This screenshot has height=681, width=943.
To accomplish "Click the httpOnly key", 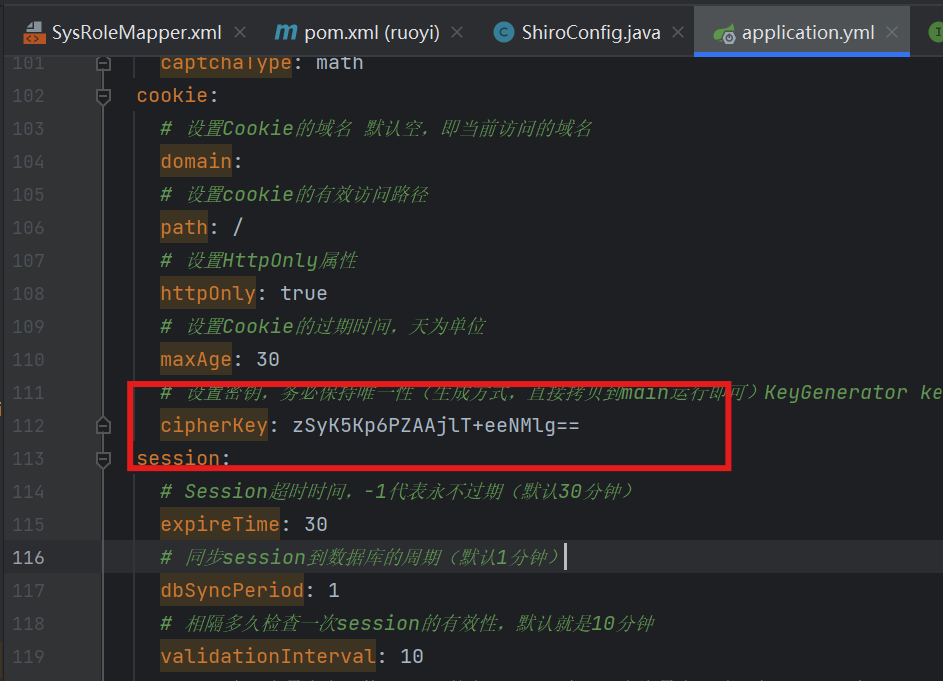I will (x=208, y=294).
